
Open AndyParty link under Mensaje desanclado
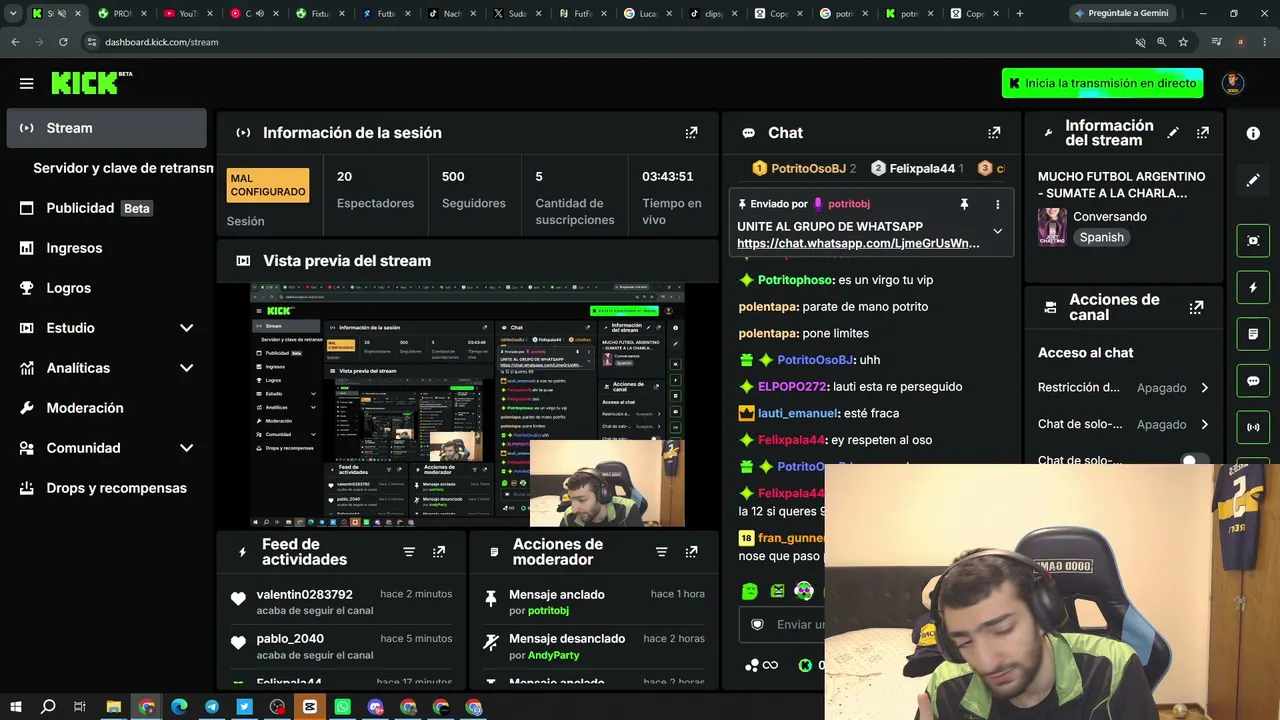[554, 655]
